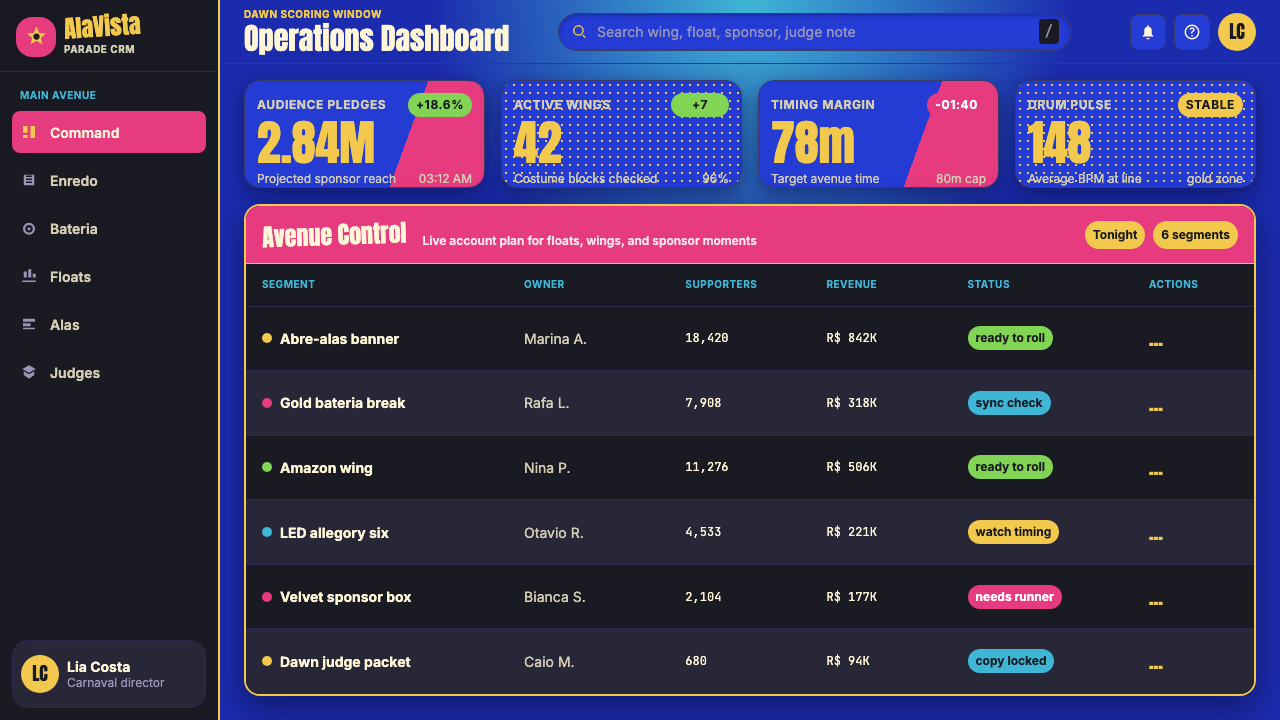Image resolution: width=1280 pixels, height=720 pixels.
Task: Click supporters value 11,276
Action: pyautogui.click(x=706, y=467)
